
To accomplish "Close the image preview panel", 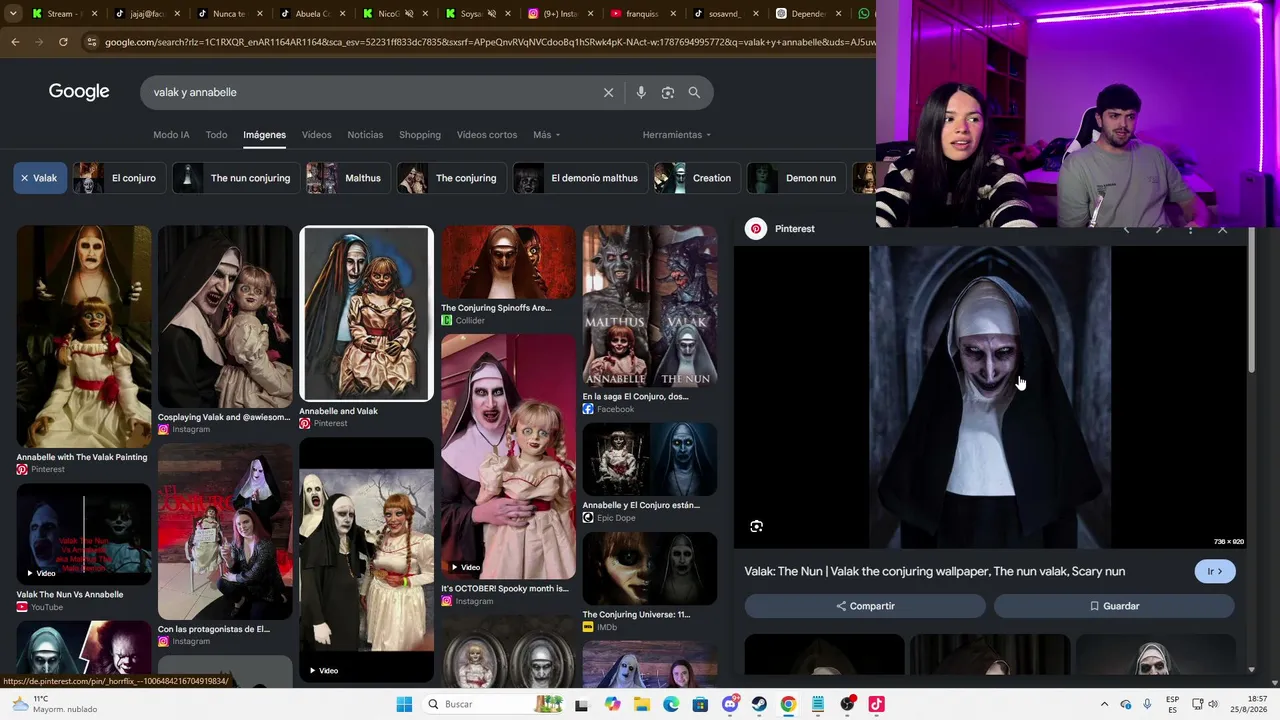I will [x=1222, y=229].
